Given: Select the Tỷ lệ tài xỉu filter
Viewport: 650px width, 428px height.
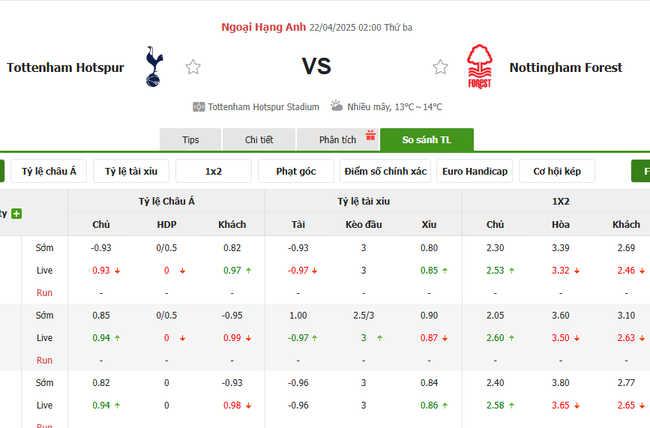Looking at the screenshot, I should [131, 171].
